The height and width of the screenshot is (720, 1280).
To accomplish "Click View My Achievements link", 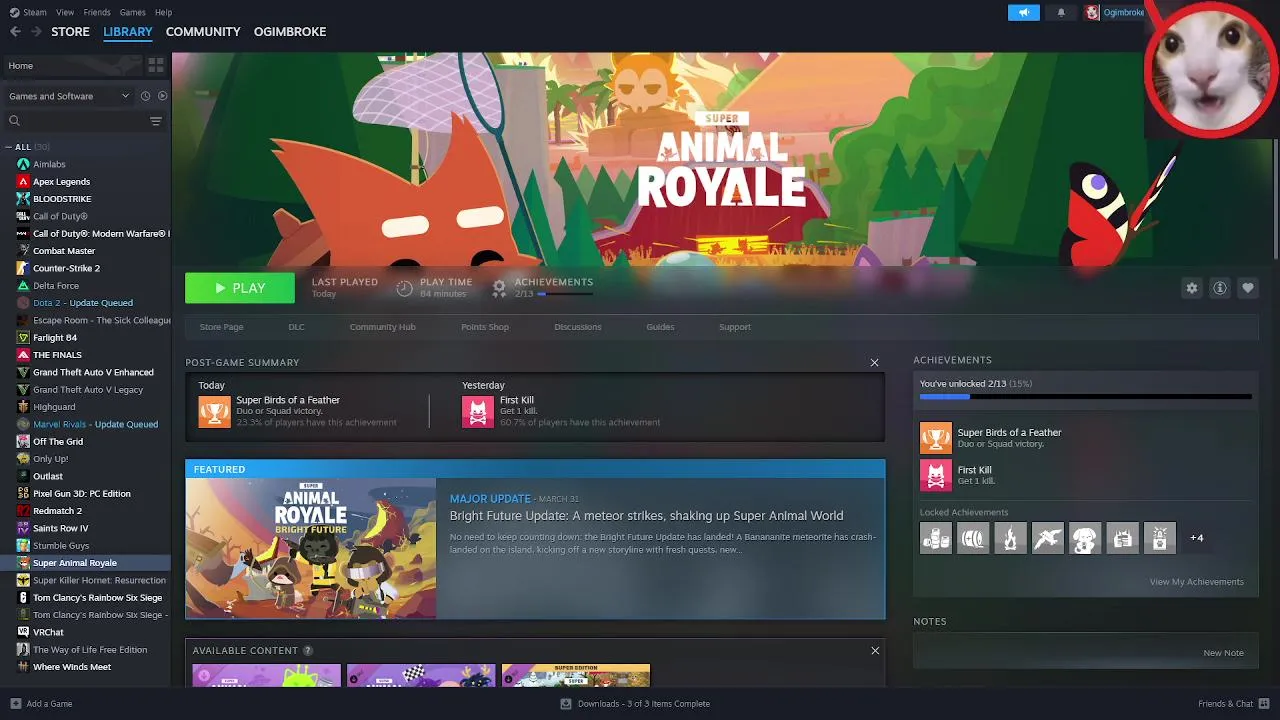I will 1197,582.
